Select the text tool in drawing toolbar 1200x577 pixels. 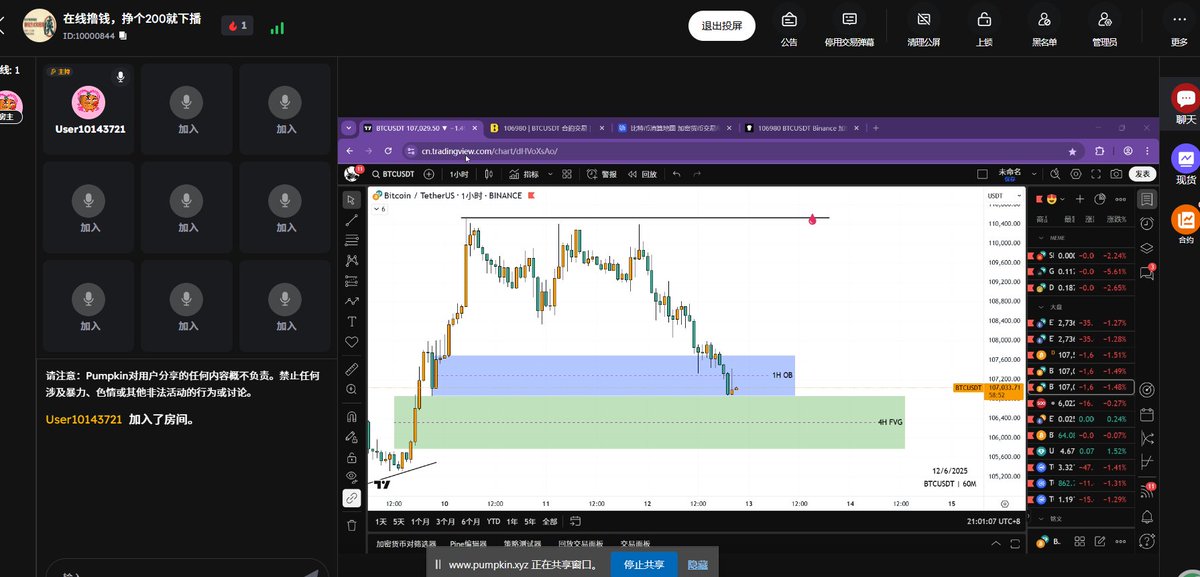[x=351, y=321]
